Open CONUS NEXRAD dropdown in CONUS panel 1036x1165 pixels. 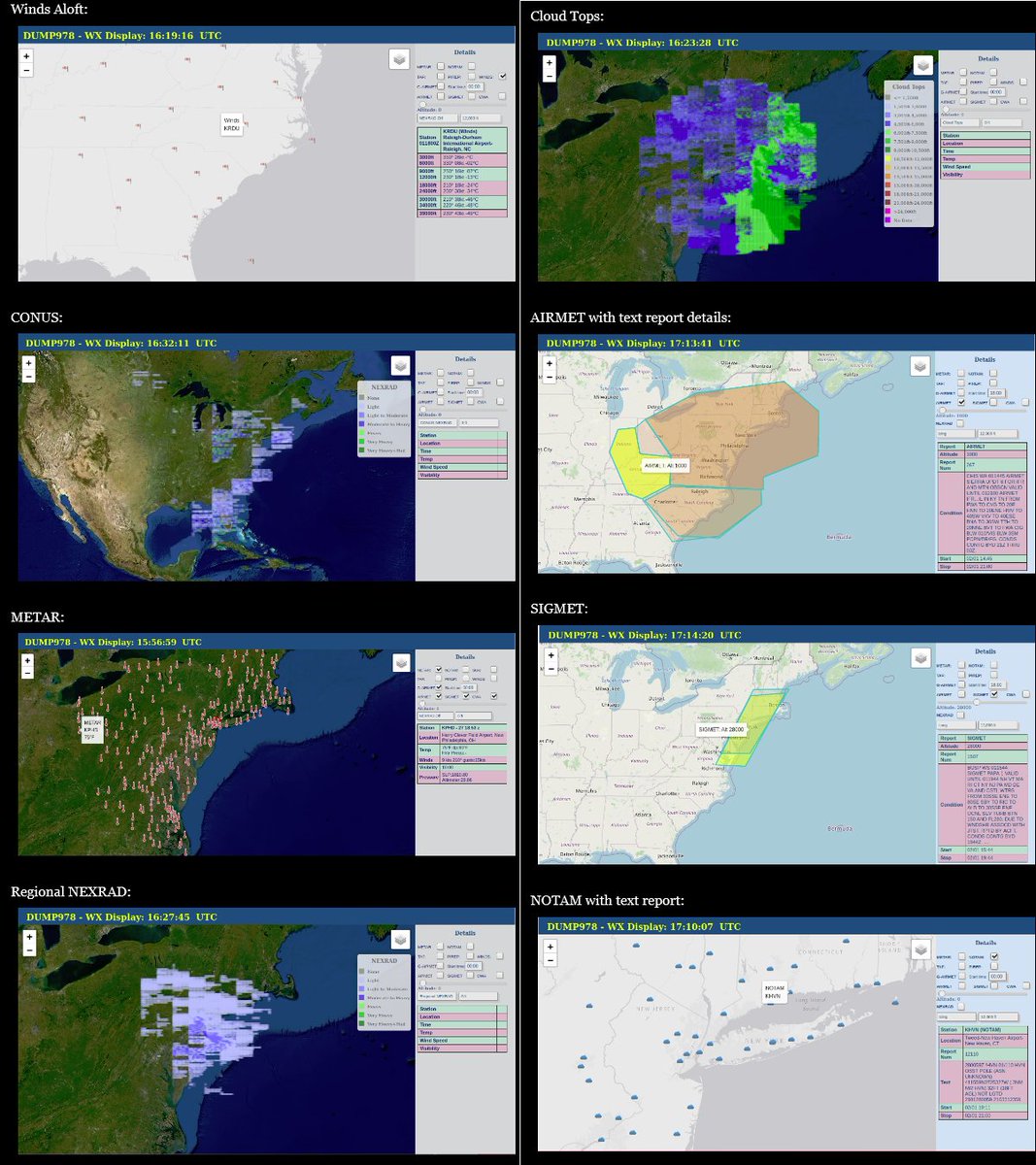point(437,422)
